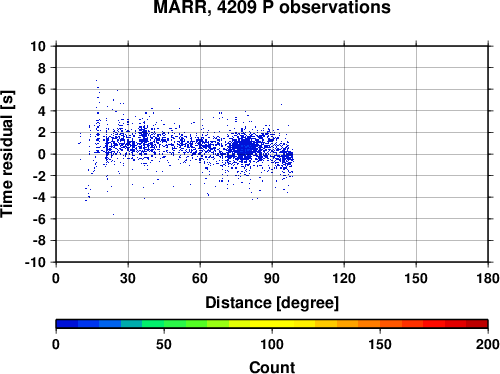Click the Distance [degree] axis label
Viewport: 500px width, 374px height.
point(272,303)
